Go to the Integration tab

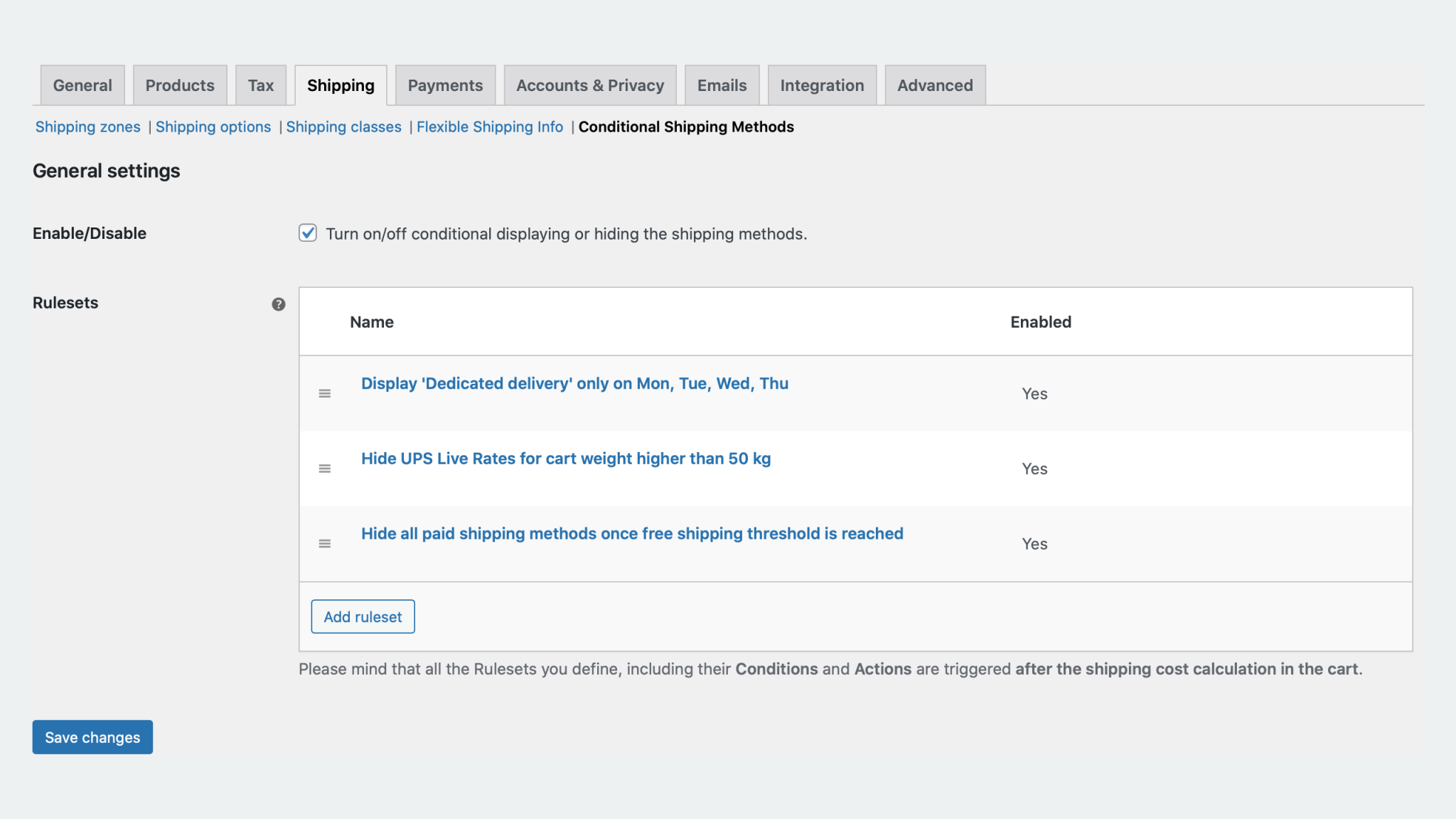pyautogui.click(x=822, y=85)
